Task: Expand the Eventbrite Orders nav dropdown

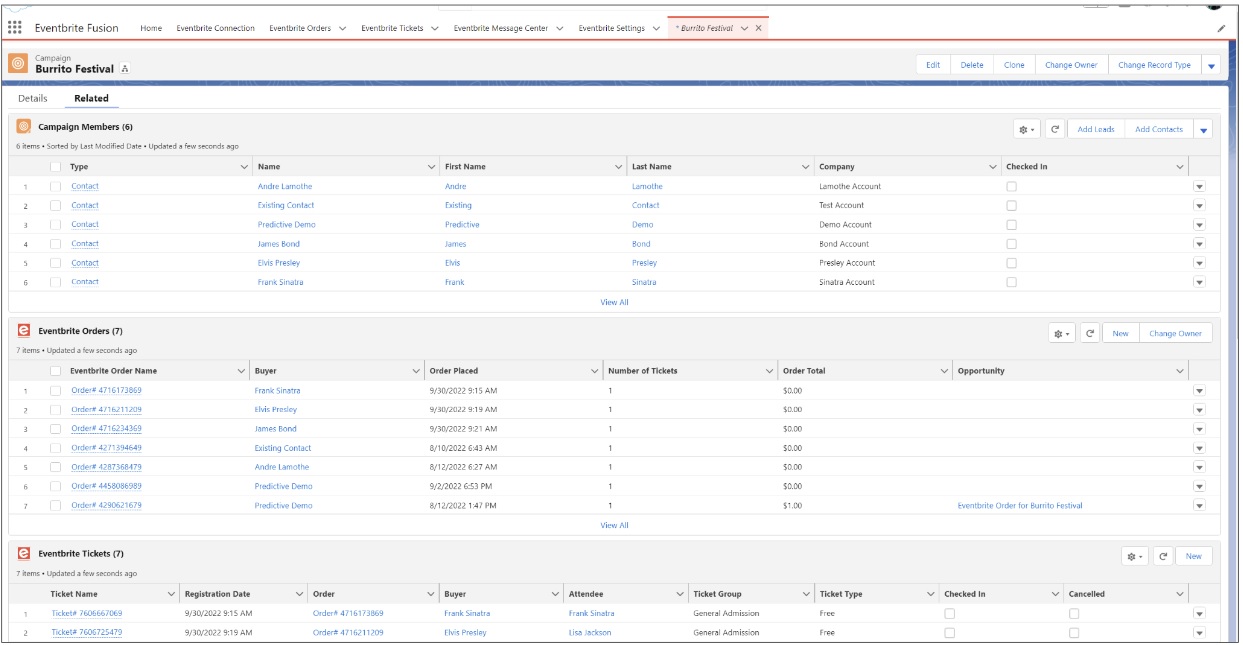Action: (x=342, y=28)
